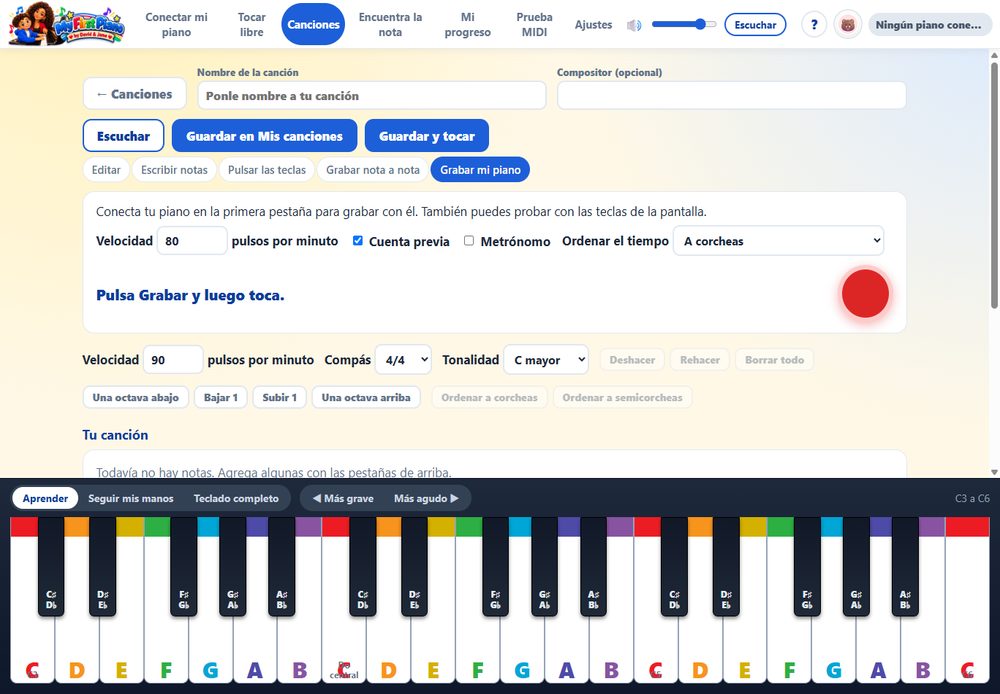Click Escuchar below the song name
Screen dimensions: 1000x694
pos(123,136)
